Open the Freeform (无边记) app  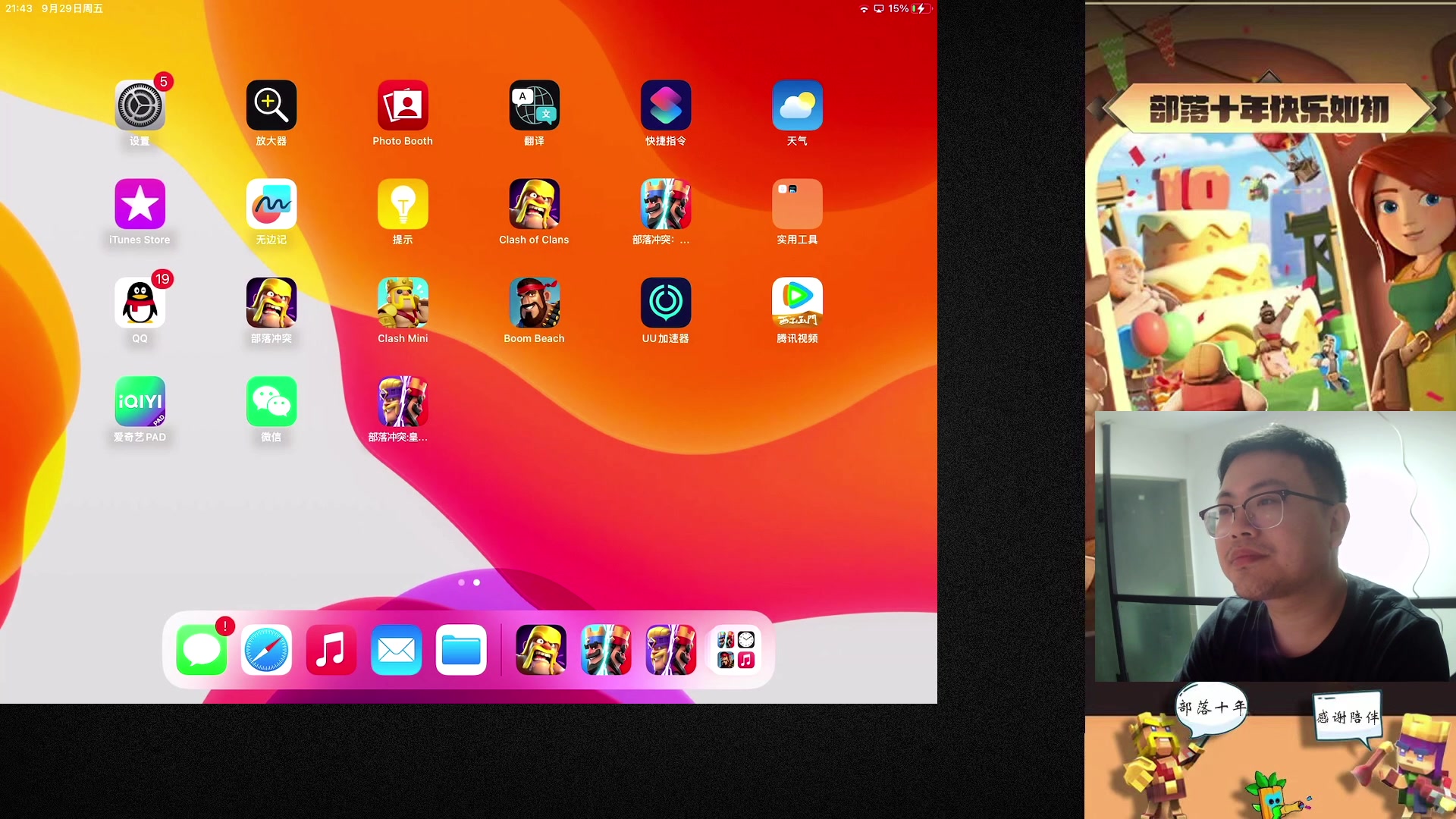(271, 203)
